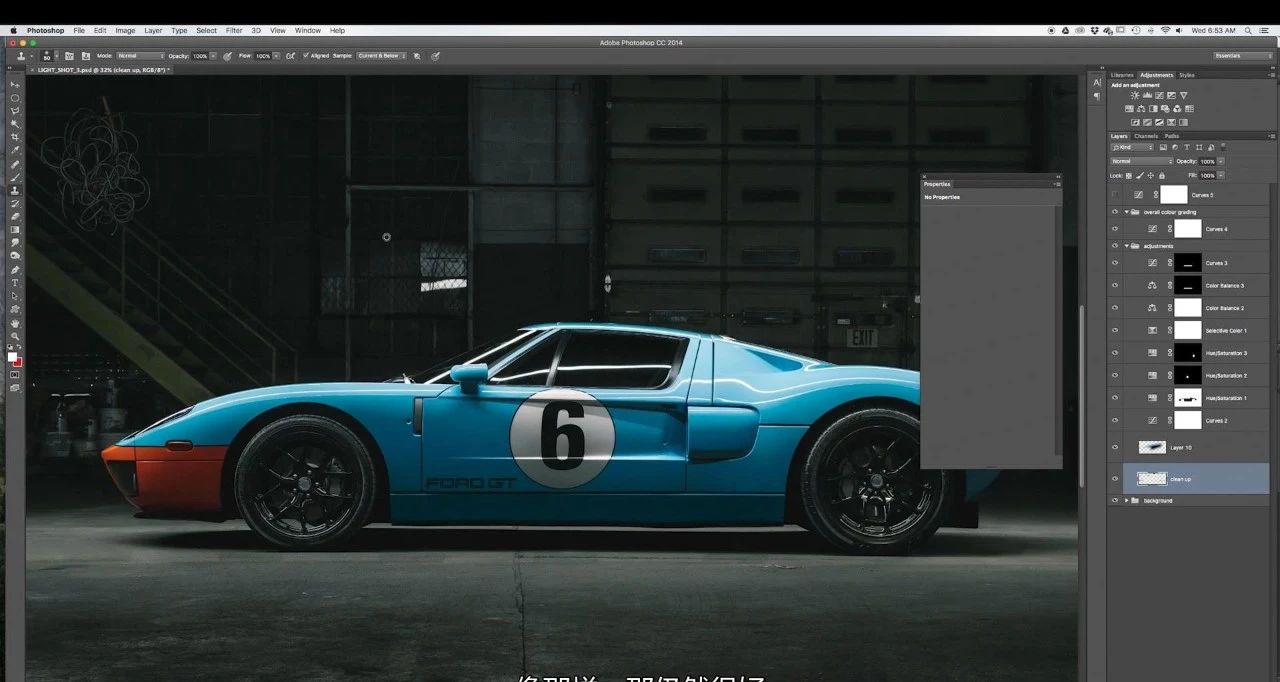
Task: Hide the overall colour grading group
Action: tap(1115, 212)
